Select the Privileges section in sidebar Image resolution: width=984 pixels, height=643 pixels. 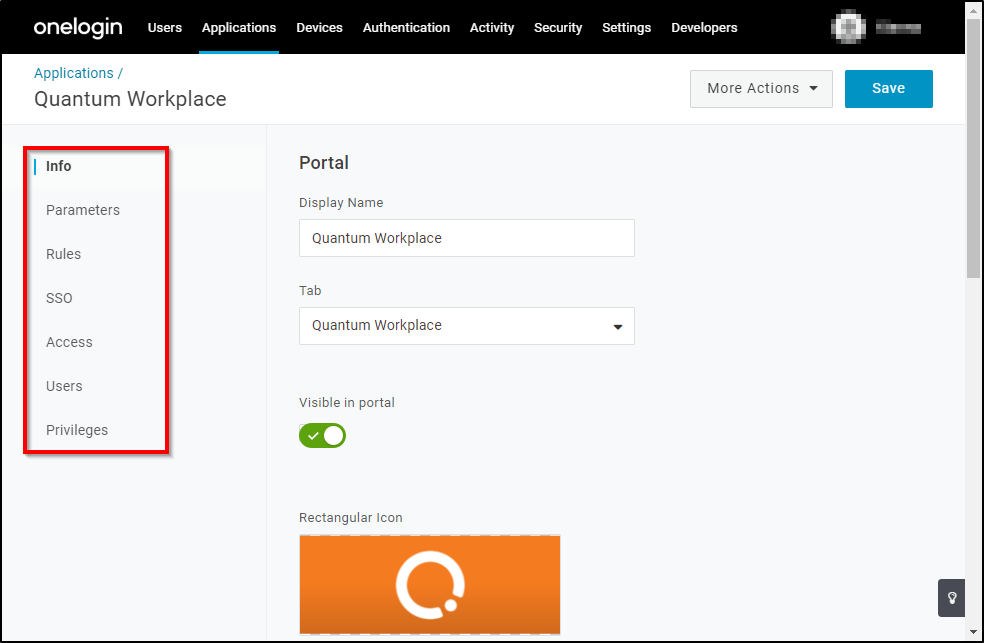[77, 430]
